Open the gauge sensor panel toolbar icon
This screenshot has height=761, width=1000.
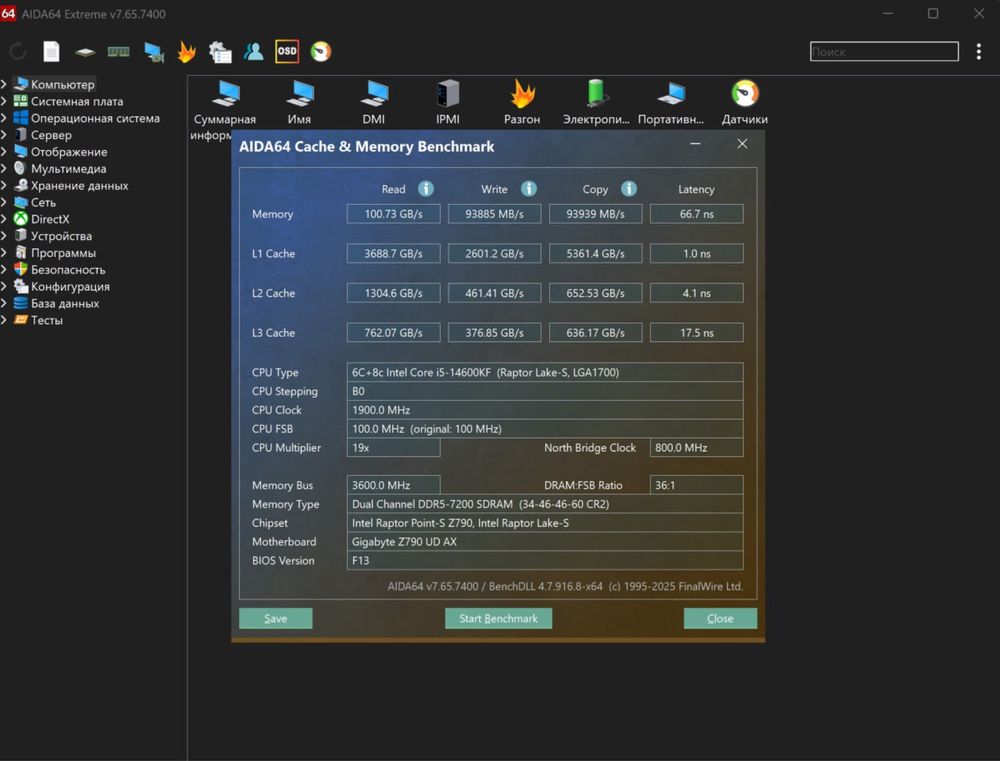coord(321,52)
